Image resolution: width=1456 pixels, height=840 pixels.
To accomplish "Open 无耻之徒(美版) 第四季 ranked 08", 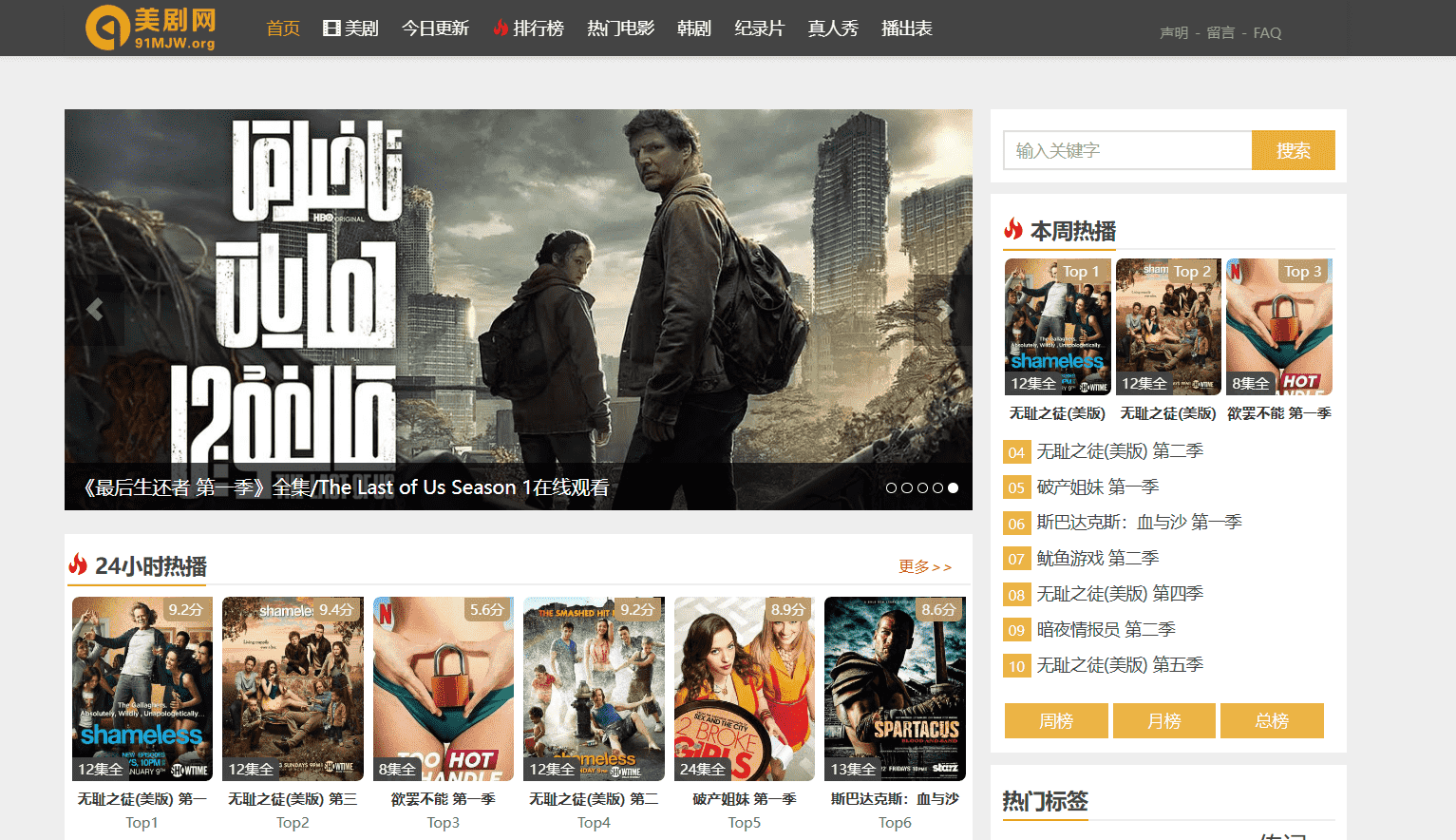I will 1120,594.
